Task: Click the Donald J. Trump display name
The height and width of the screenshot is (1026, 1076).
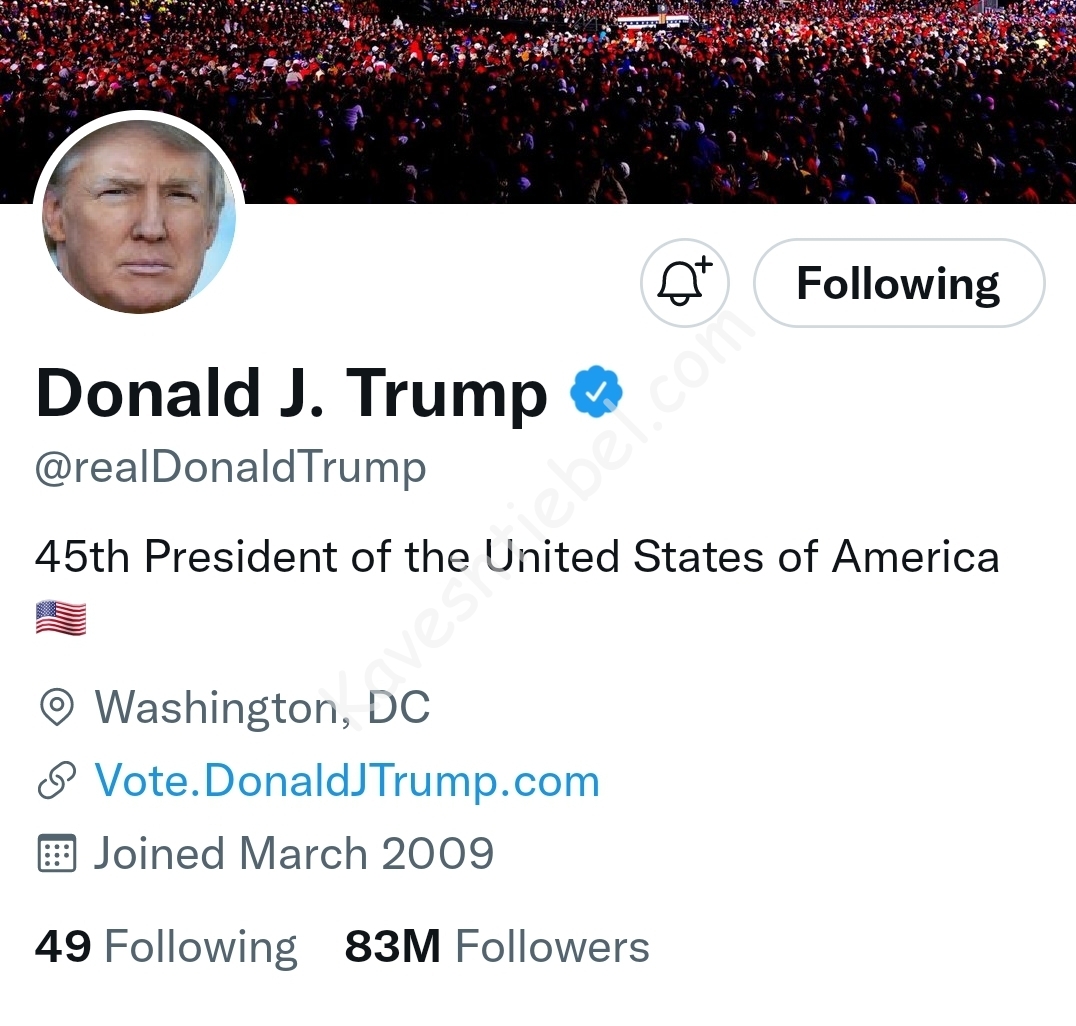Action: pyautogui.click(x=291, y=393)
